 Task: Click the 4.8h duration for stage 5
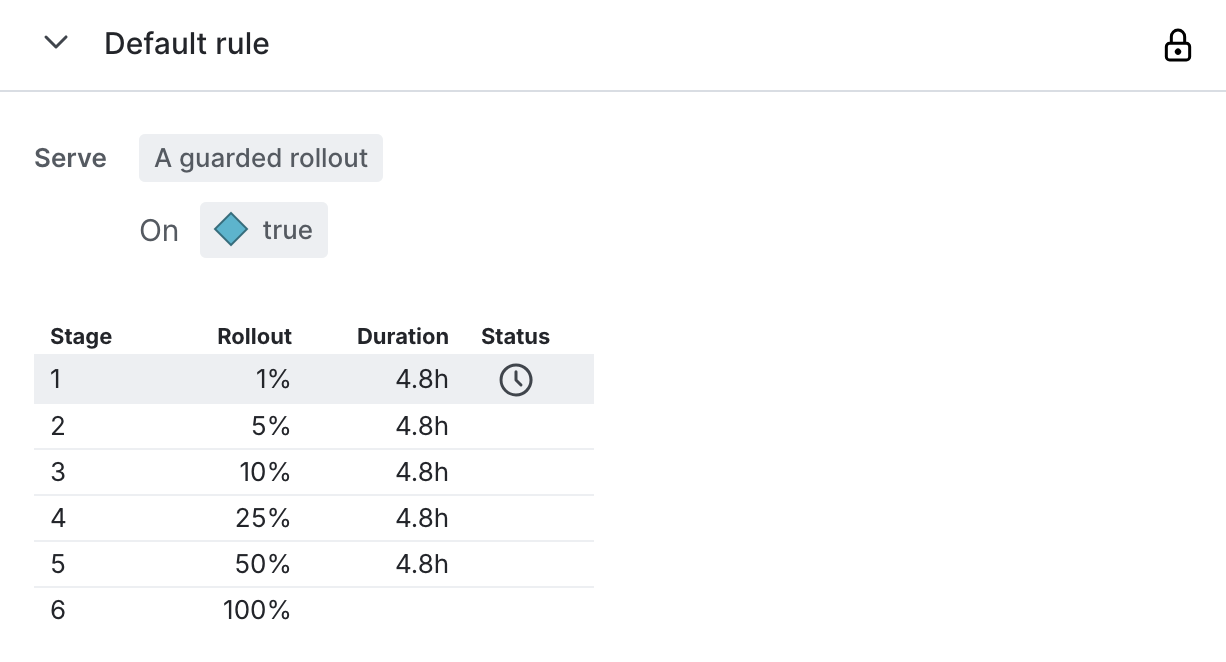(421, 564)
